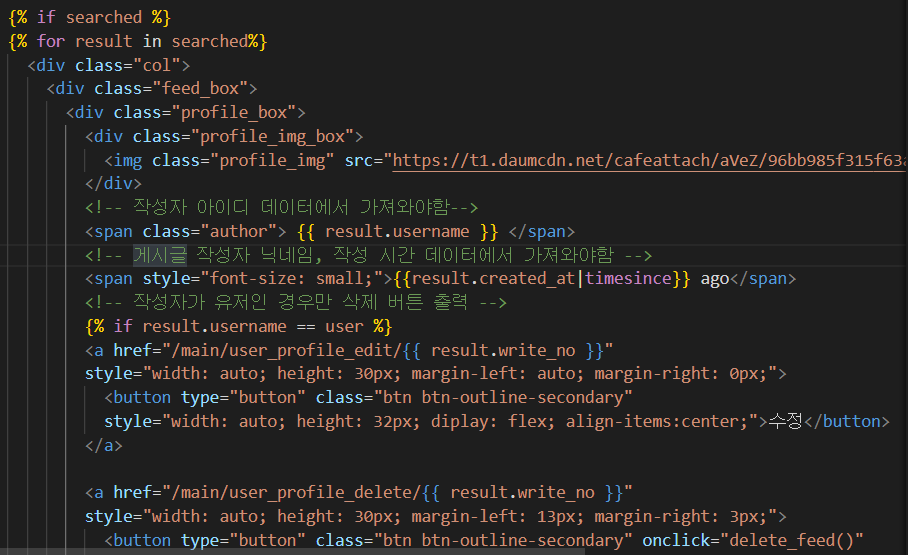Click '{% if result.username == user %}' line
The height and width of the screenshot is (555, 908).
click(239, 326)
